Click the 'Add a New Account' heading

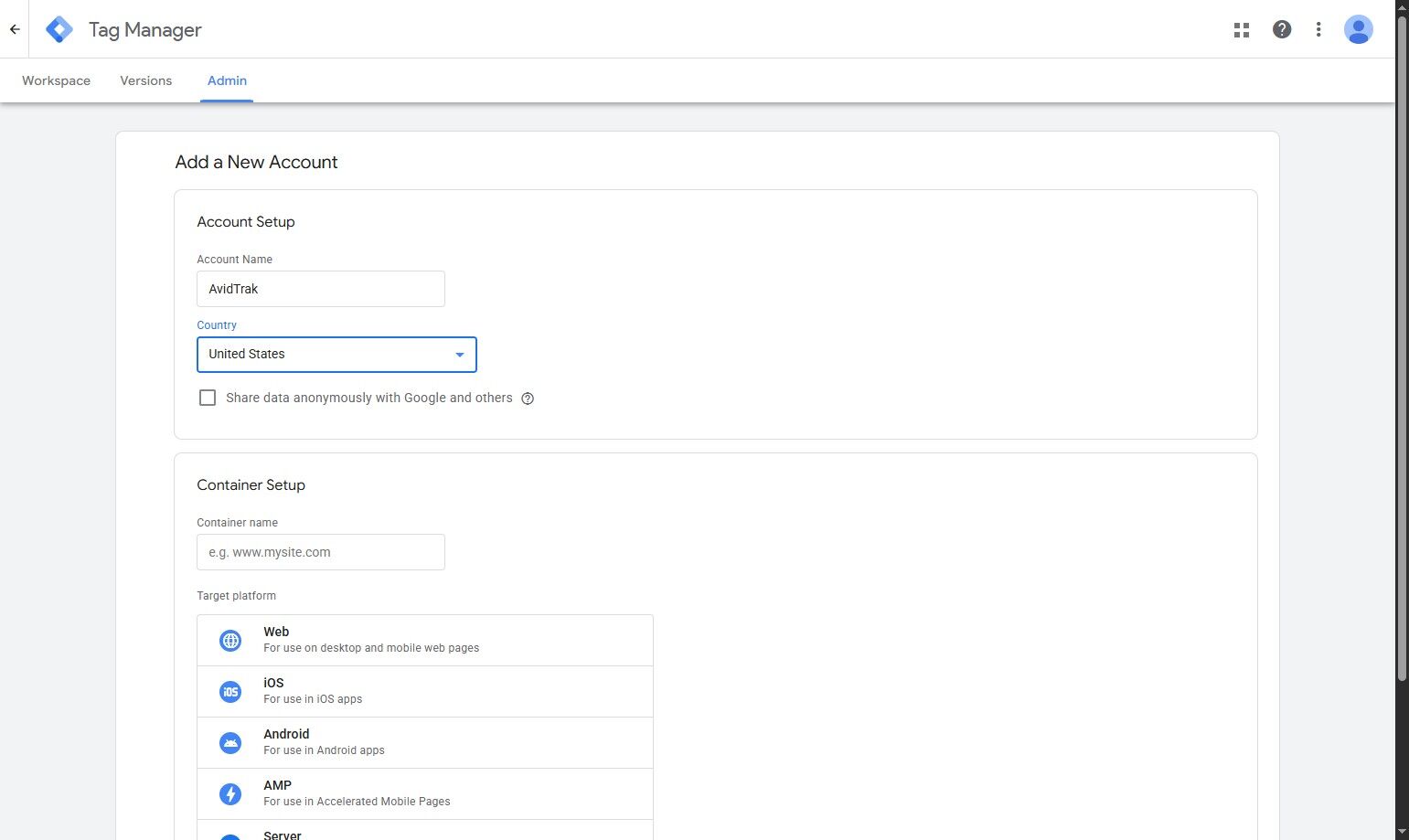point(257,162)
